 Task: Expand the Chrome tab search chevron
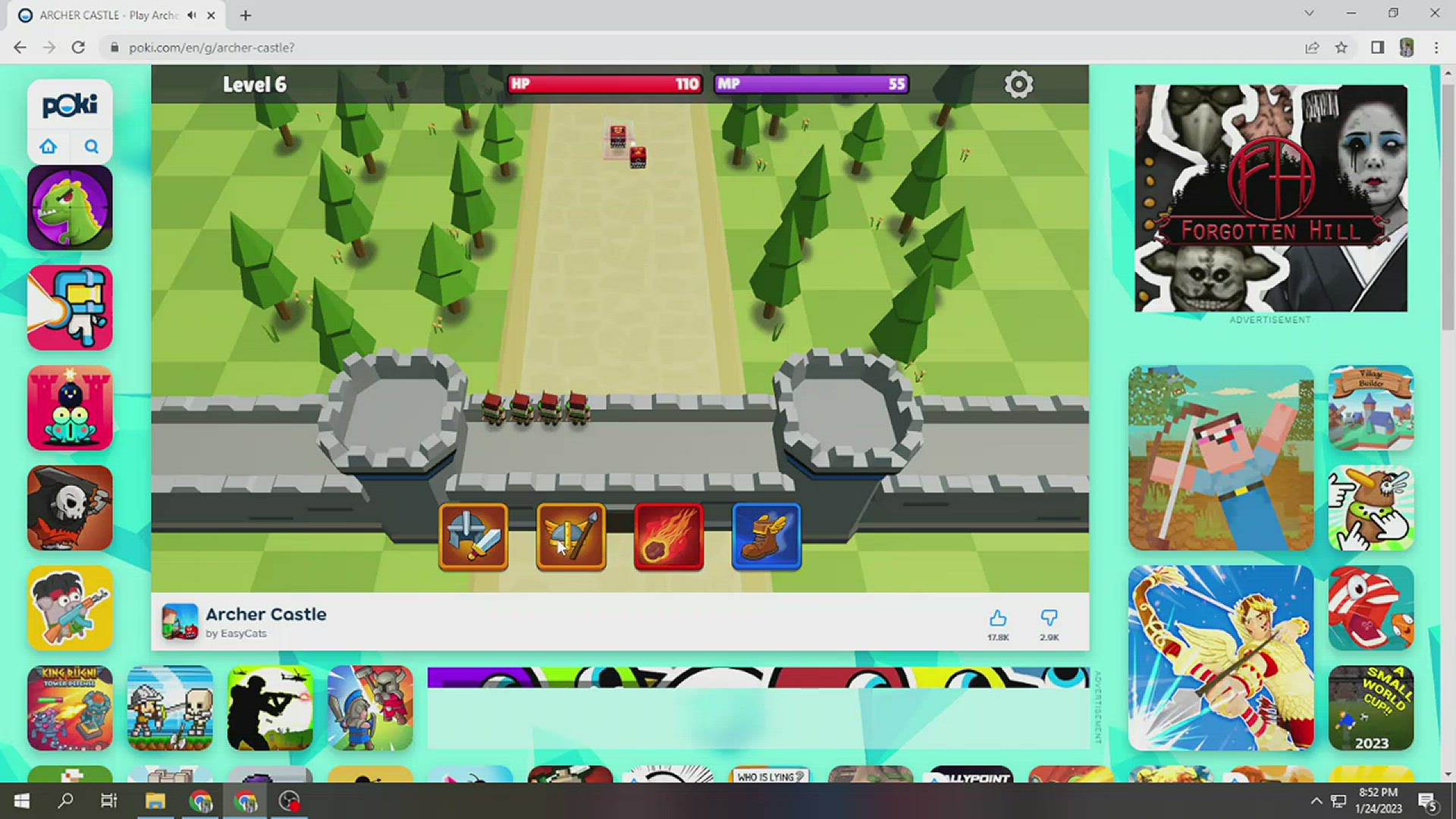click(x=1309, y=14)
